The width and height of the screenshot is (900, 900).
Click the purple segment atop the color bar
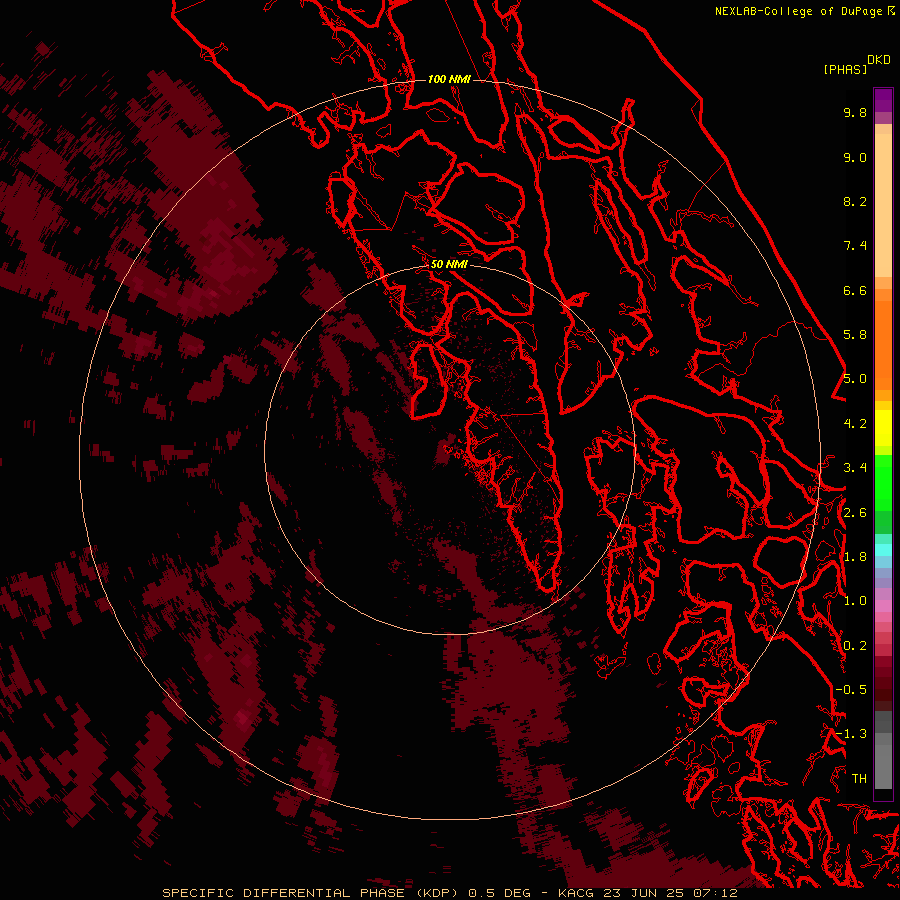tap(883, 100)
